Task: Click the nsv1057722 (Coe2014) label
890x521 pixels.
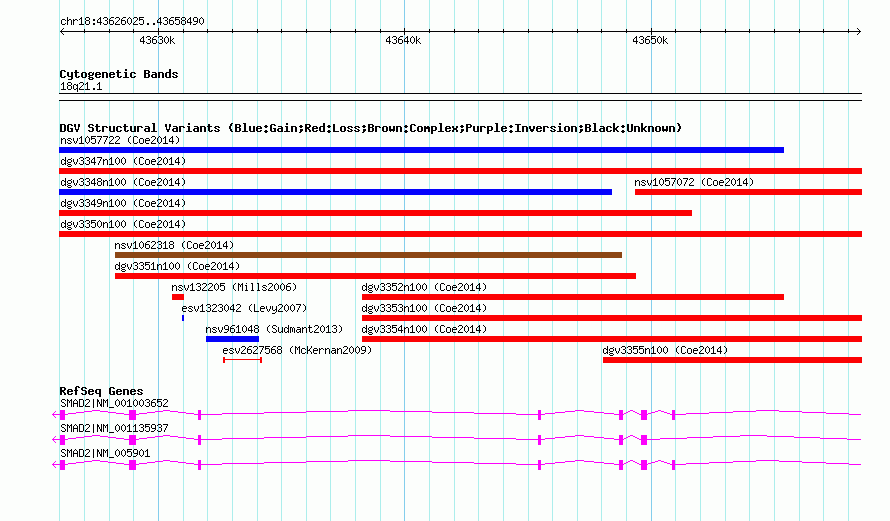Action: pyautogui.click(x=120, y=140)
